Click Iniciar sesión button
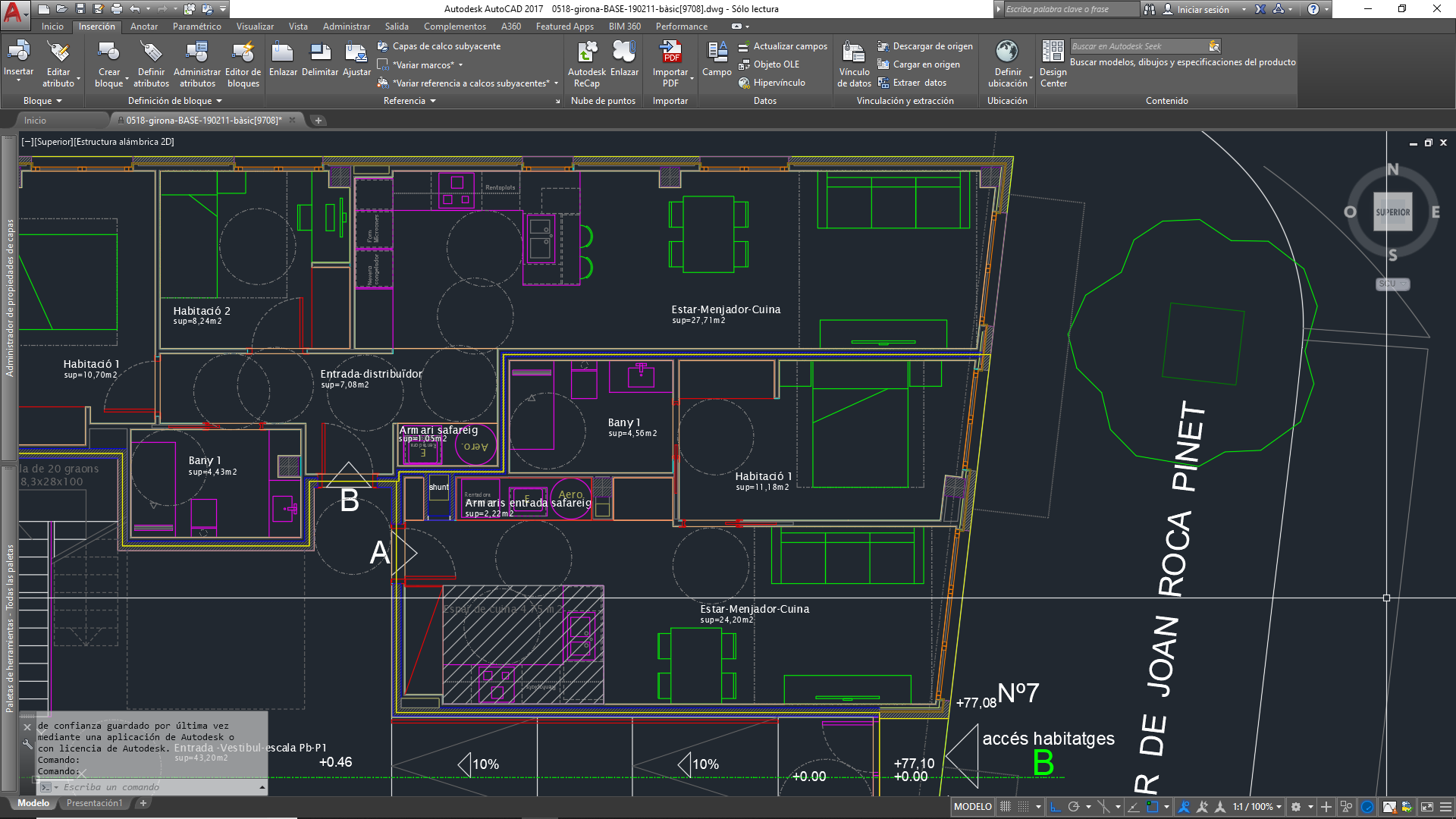 point(1203,9)
